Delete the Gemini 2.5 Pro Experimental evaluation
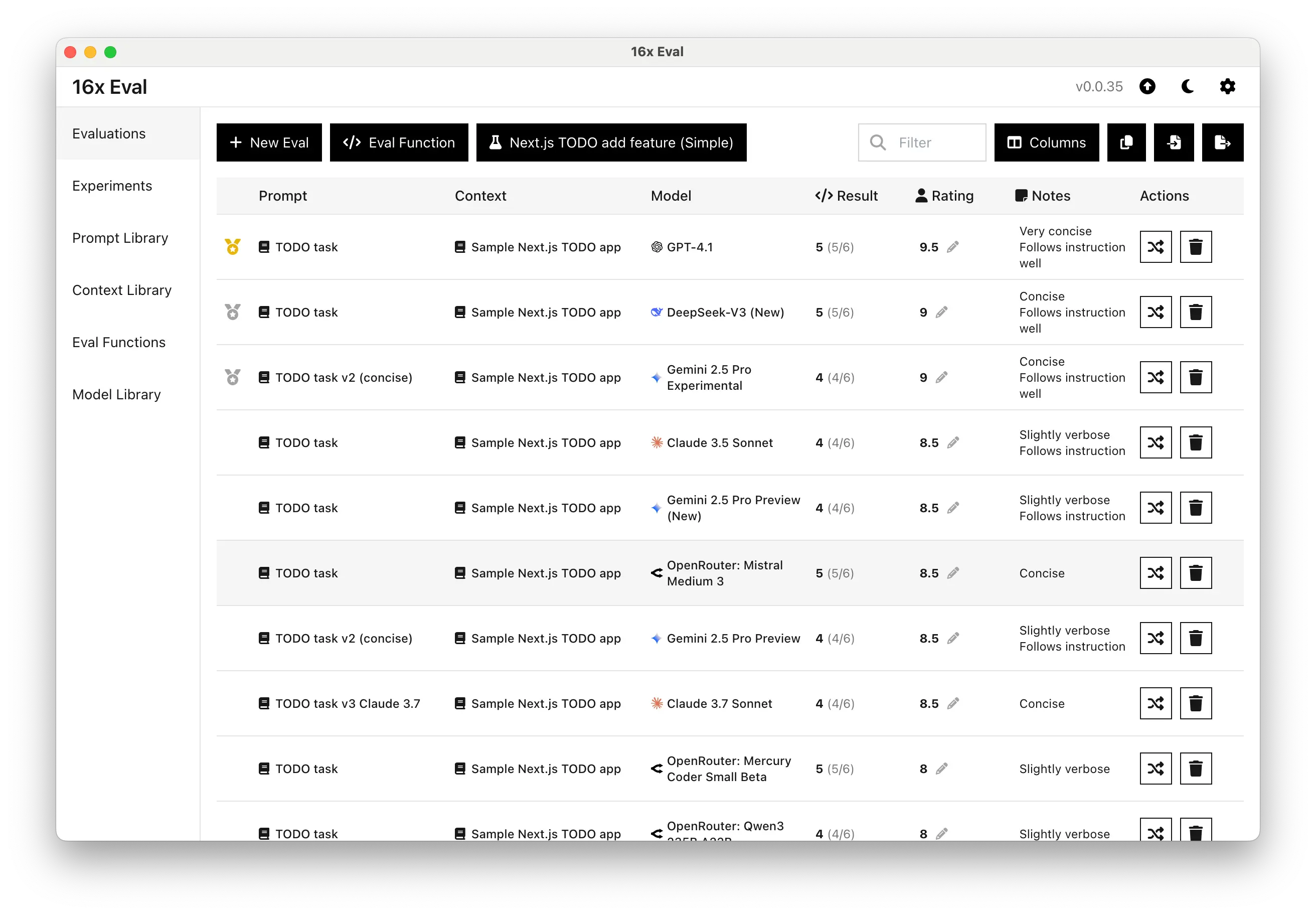 point(1196,378)
